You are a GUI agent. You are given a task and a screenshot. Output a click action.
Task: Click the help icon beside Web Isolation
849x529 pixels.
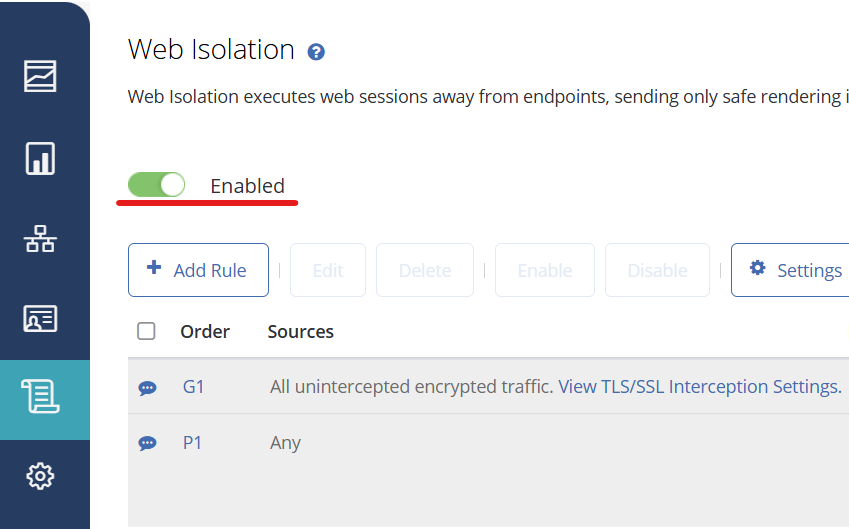[x=316, y=52]
